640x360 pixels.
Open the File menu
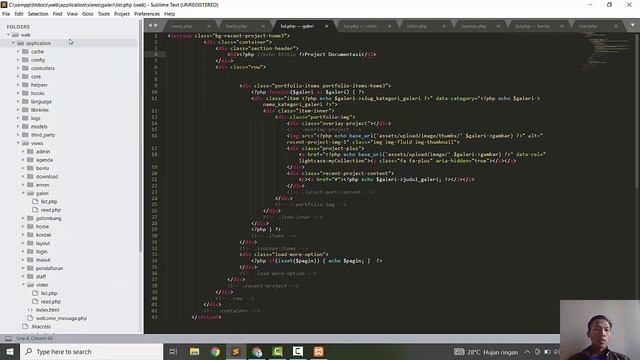click(6, 13)
